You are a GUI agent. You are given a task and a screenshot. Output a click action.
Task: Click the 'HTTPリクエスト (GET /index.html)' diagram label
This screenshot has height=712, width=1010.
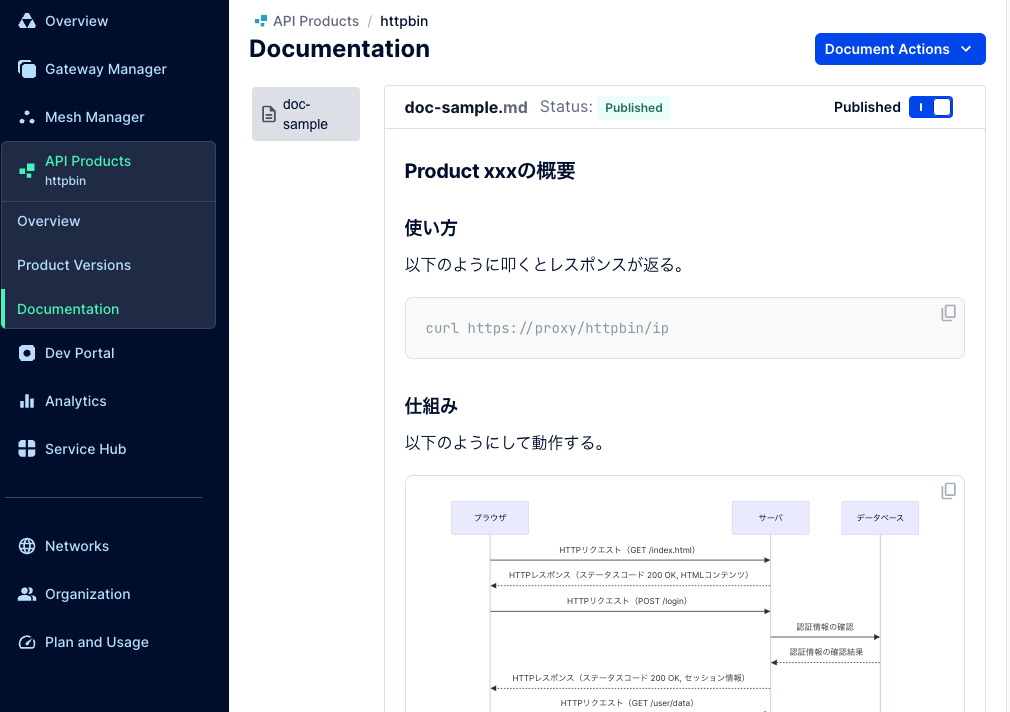[x=627, y=550]
